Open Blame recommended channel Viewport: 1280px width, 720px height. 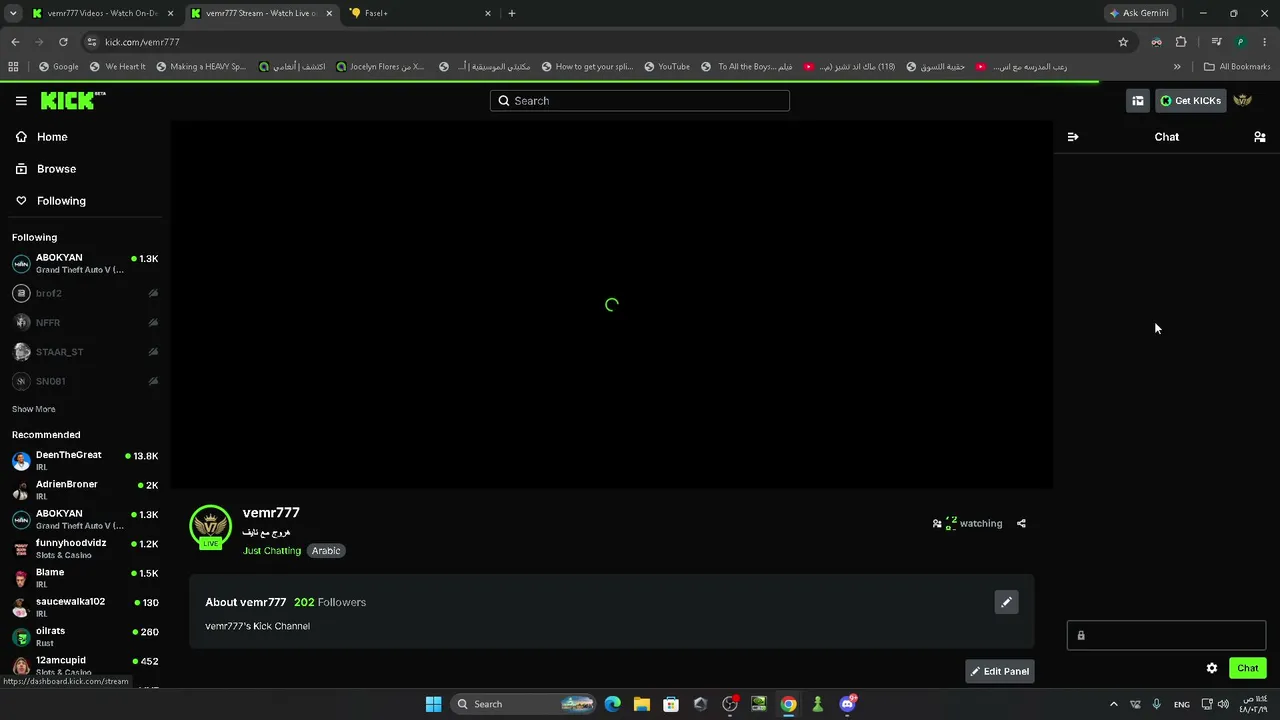tap(84, 578)
